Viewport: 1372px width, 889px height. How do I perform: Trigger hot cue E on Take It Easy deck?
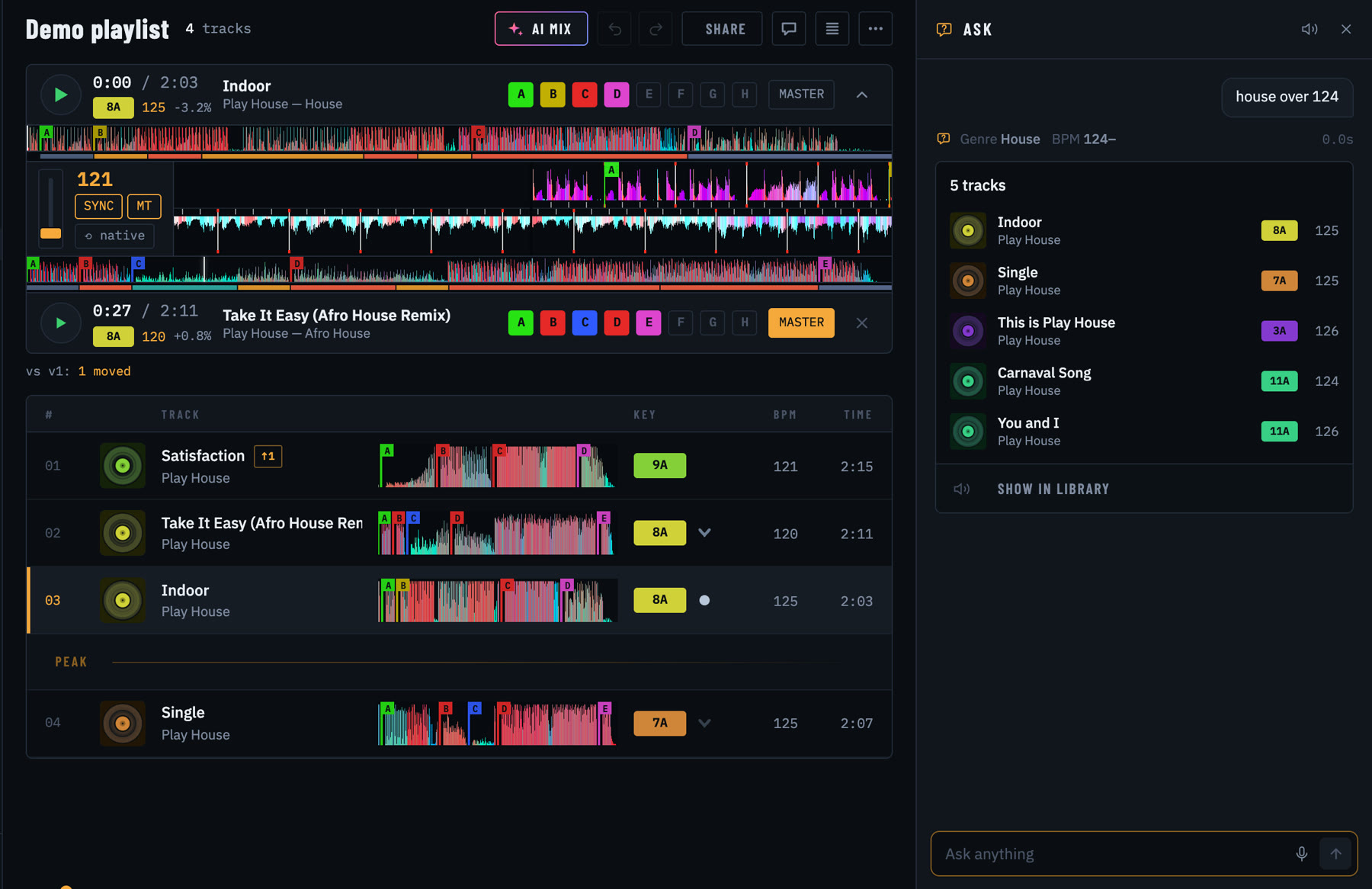pos(649,323)
